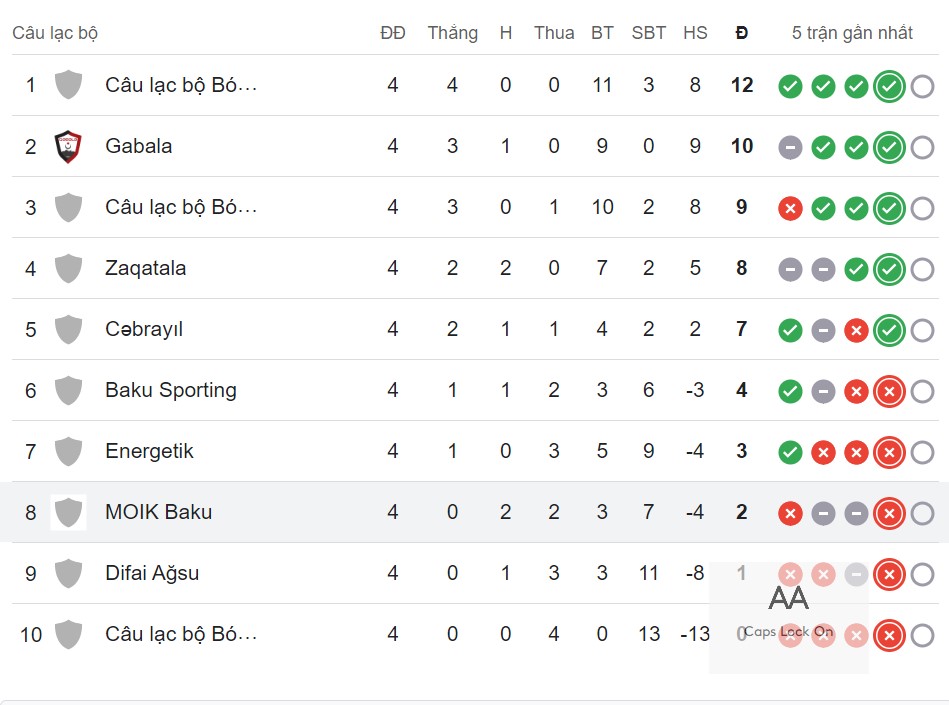949x705 pixels.
Task: Click Energetik's green win result icon
Action: (790, 452)
